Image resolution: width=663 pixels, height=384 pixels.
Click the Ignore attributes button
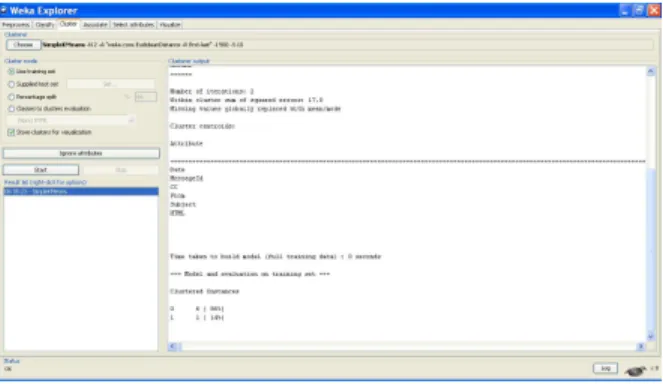[81, 153]
